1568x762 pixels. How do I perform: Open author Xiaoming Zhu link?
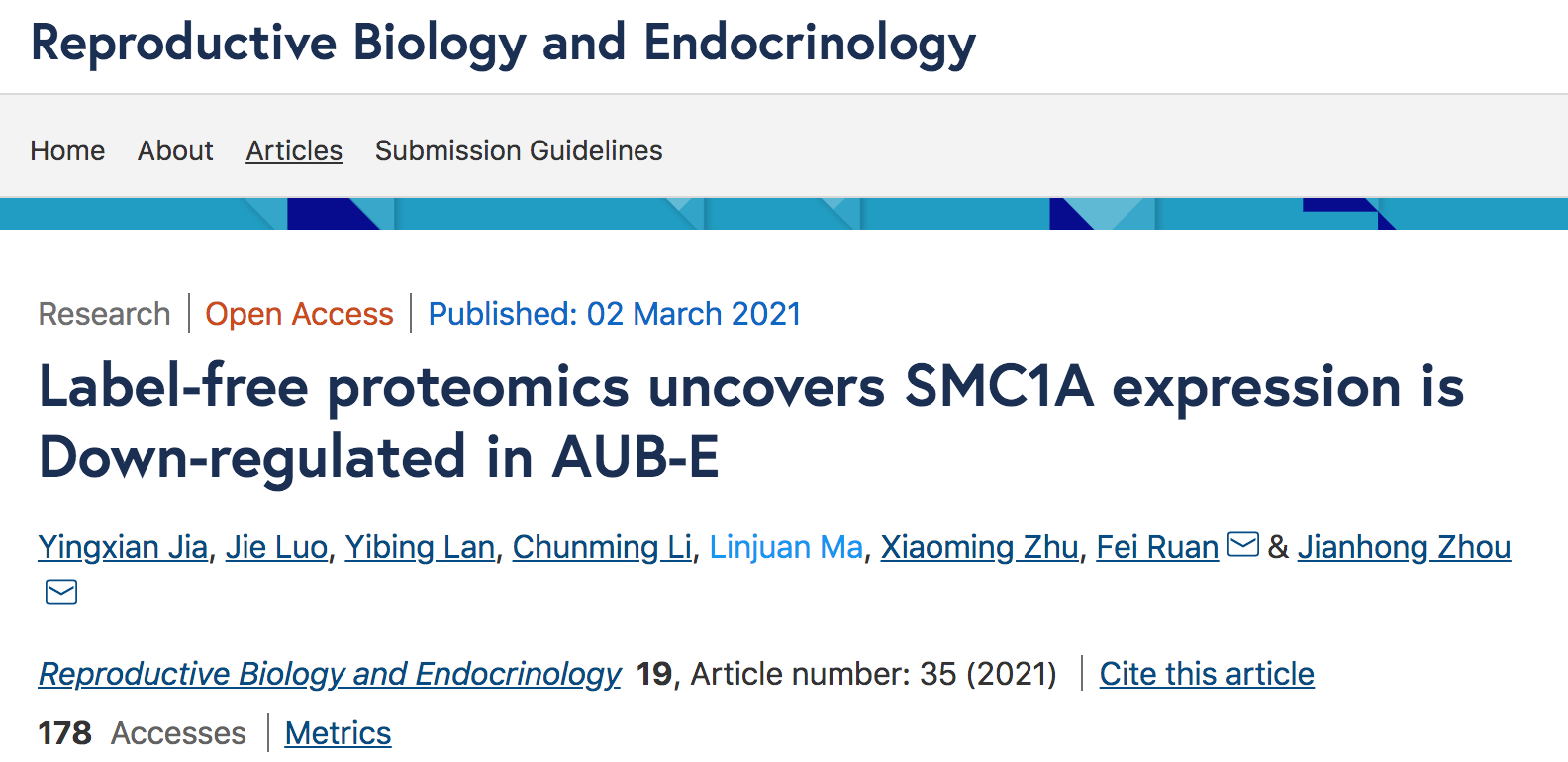pos(979,547)
